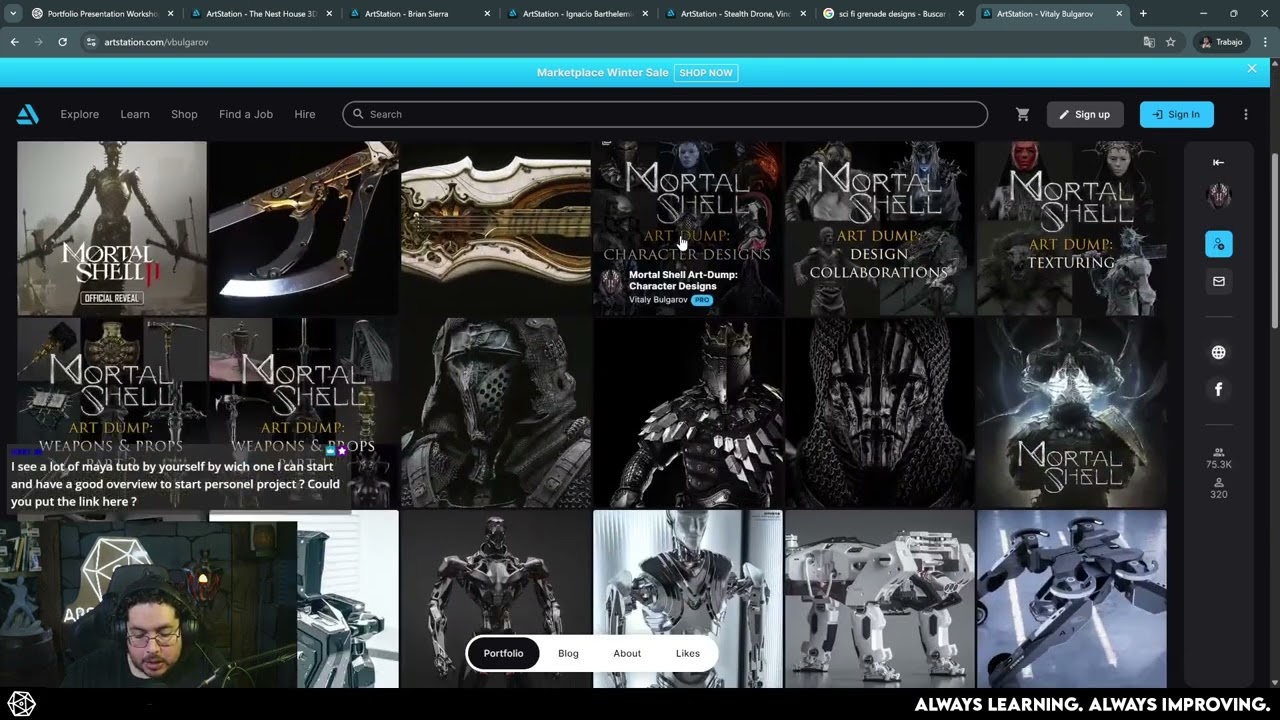Close the Vitaly Bulgarov tab
The width and height of the screenshot is (1280, 720).
1119,14
